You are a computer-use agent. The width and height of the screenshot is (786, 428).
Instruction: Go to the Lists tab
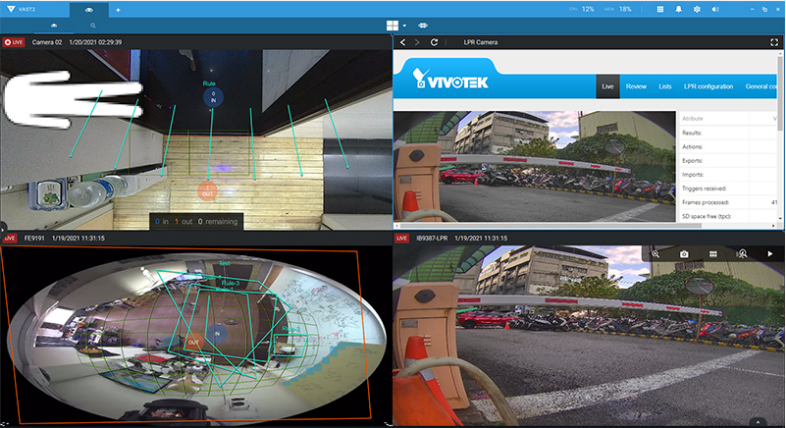[x=665, y=87]
